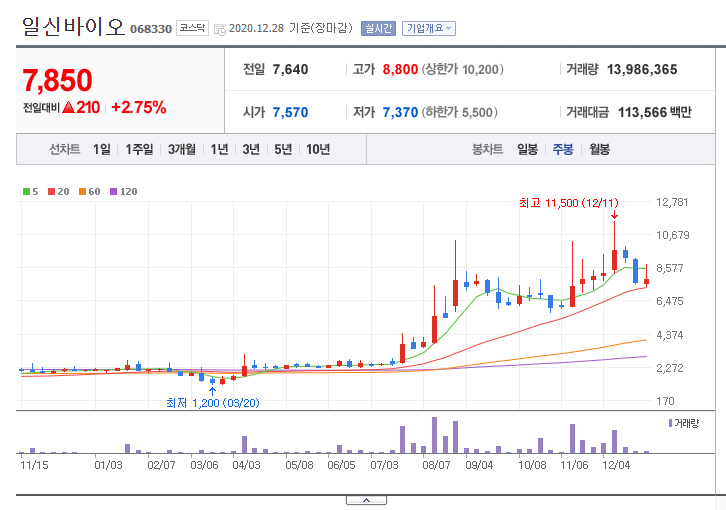Image resolution: width=726 pixels, height=510 pixels.
Task: Select the 1년 line chart period
Action: [x=219, y=149]
